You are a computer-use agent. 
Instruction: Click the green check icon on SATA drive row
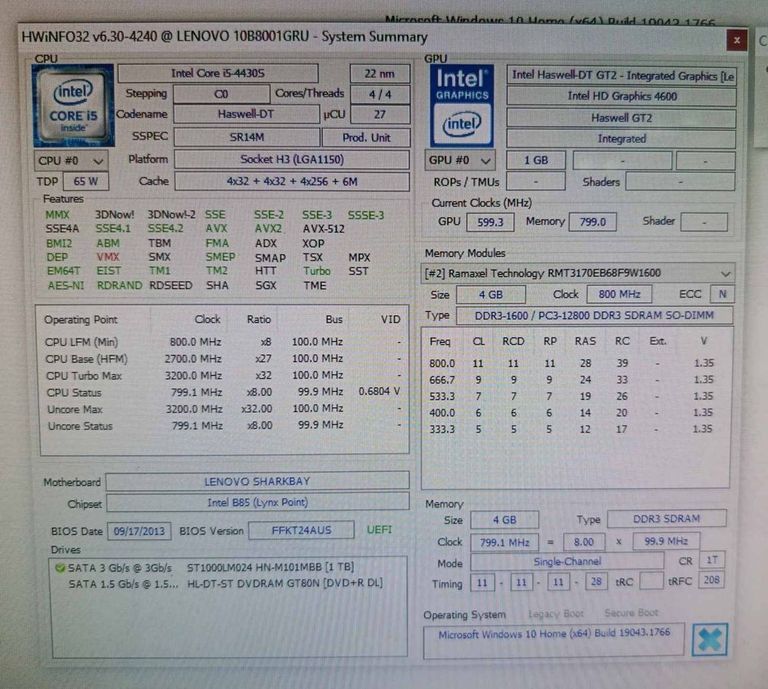[60, 568]
